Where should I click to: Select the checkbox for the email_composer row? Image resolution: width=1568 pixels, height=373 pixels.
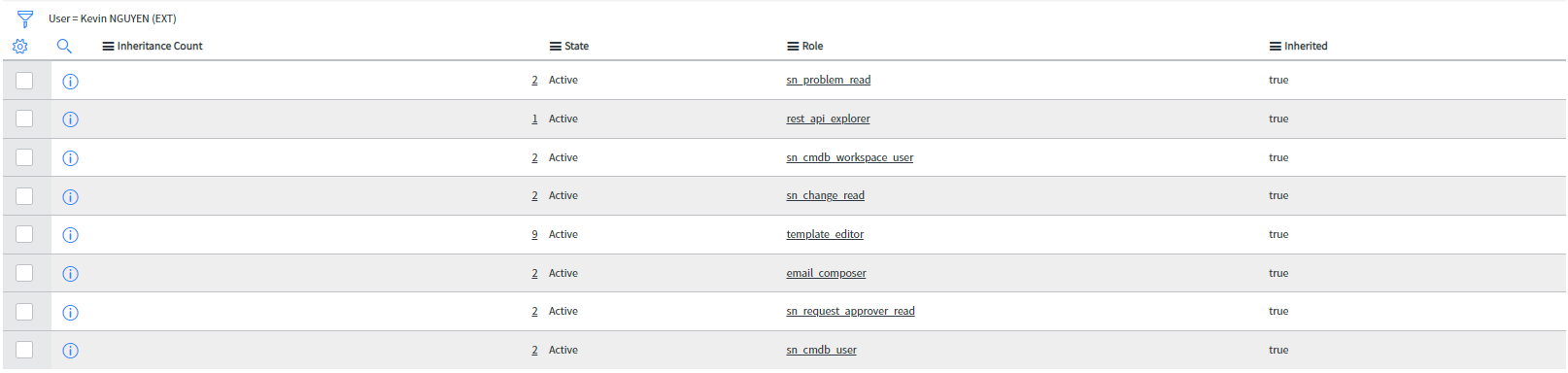[x=24, y=273]
